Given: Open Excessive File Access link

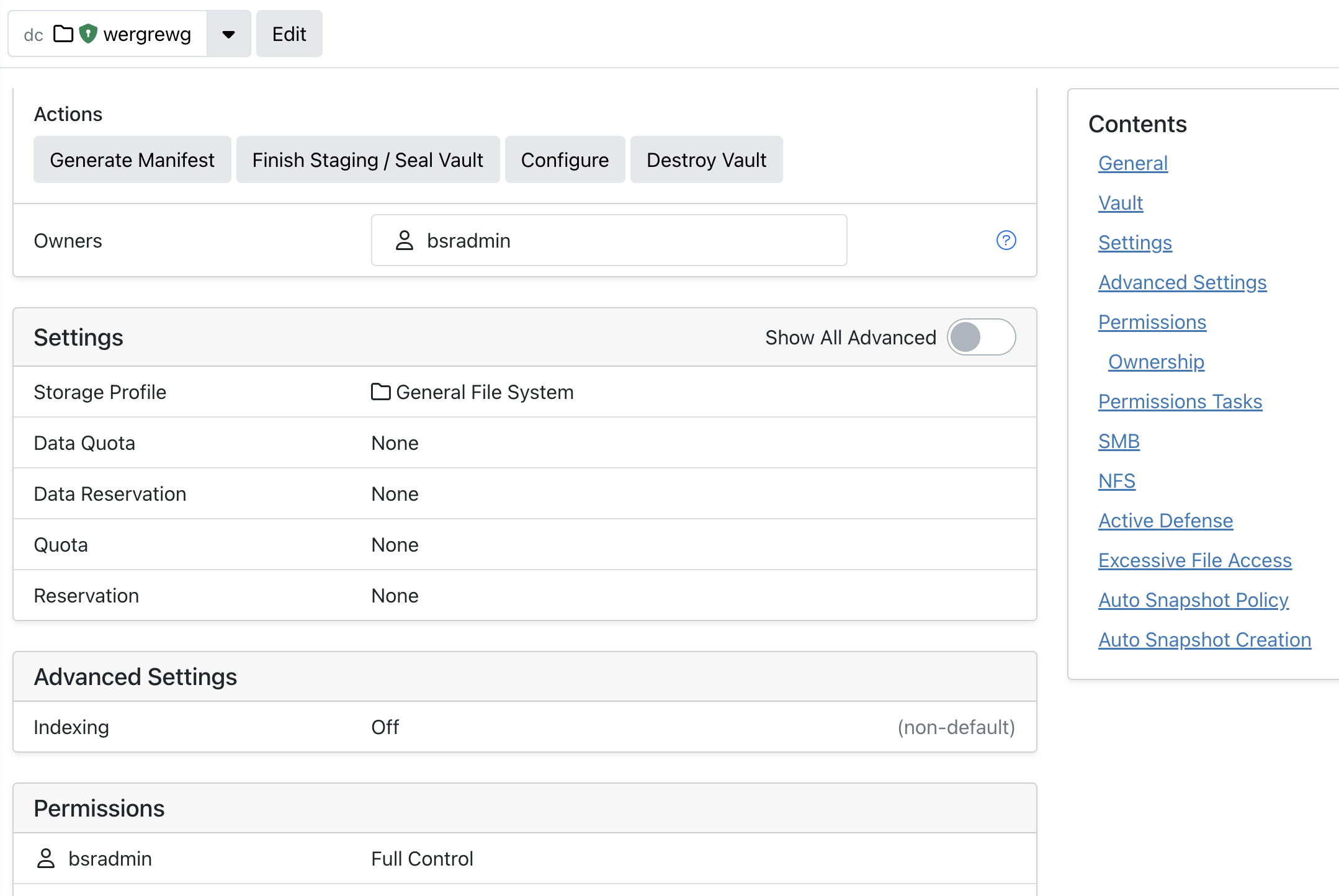Looking at the screenshot, I should pos(1194,560).
